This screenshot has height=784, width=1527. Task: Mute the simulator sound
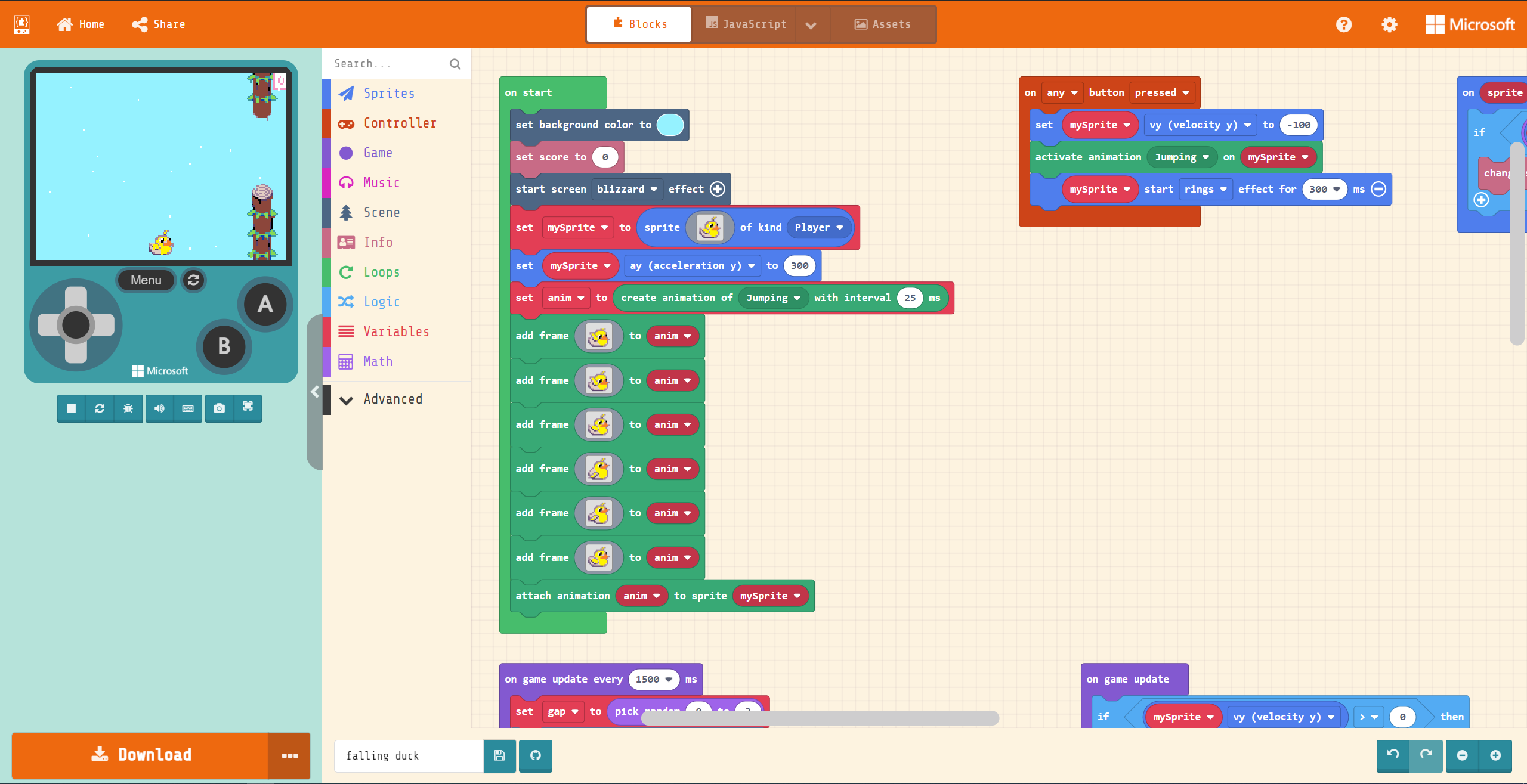(159, 408)
